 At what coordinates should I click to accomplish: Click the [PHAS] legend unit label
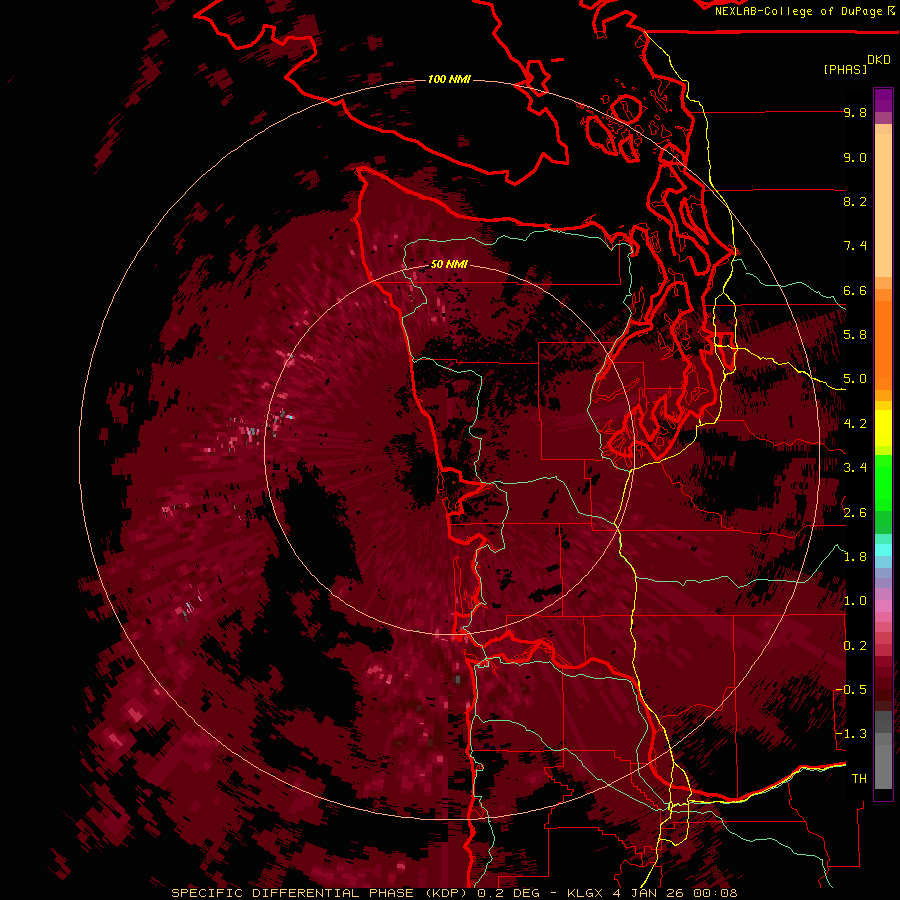[x=845, y=69]
